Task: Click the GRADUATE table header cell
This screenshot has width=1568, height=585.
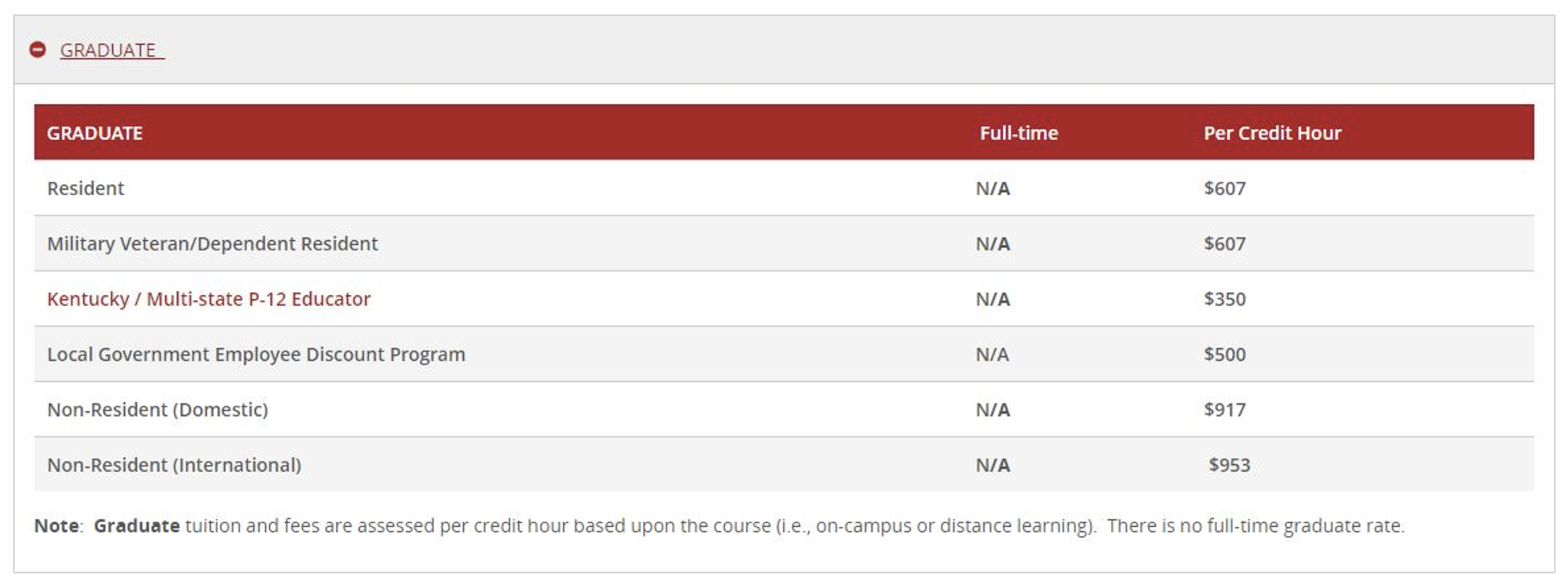Action: 94,133
